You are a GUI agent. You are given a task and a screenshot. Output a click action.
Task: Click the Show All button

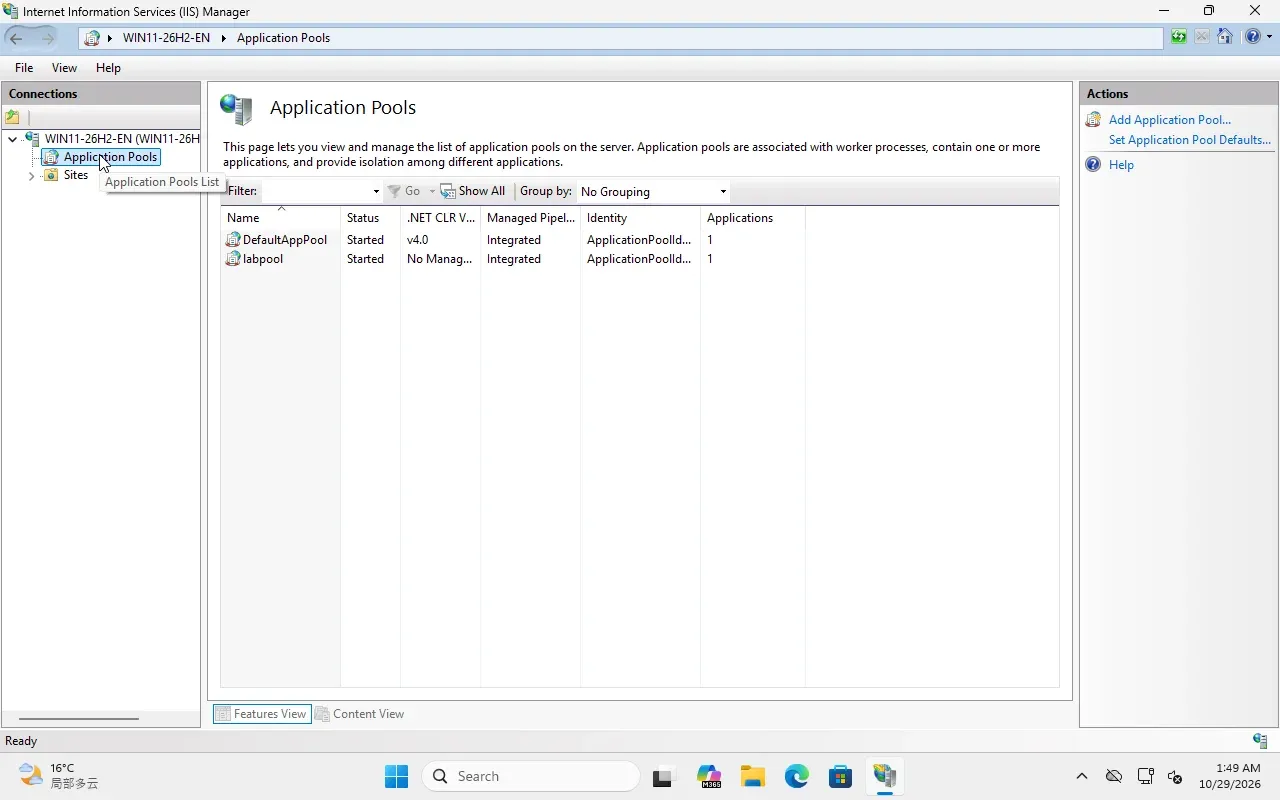tap(473, 191)
